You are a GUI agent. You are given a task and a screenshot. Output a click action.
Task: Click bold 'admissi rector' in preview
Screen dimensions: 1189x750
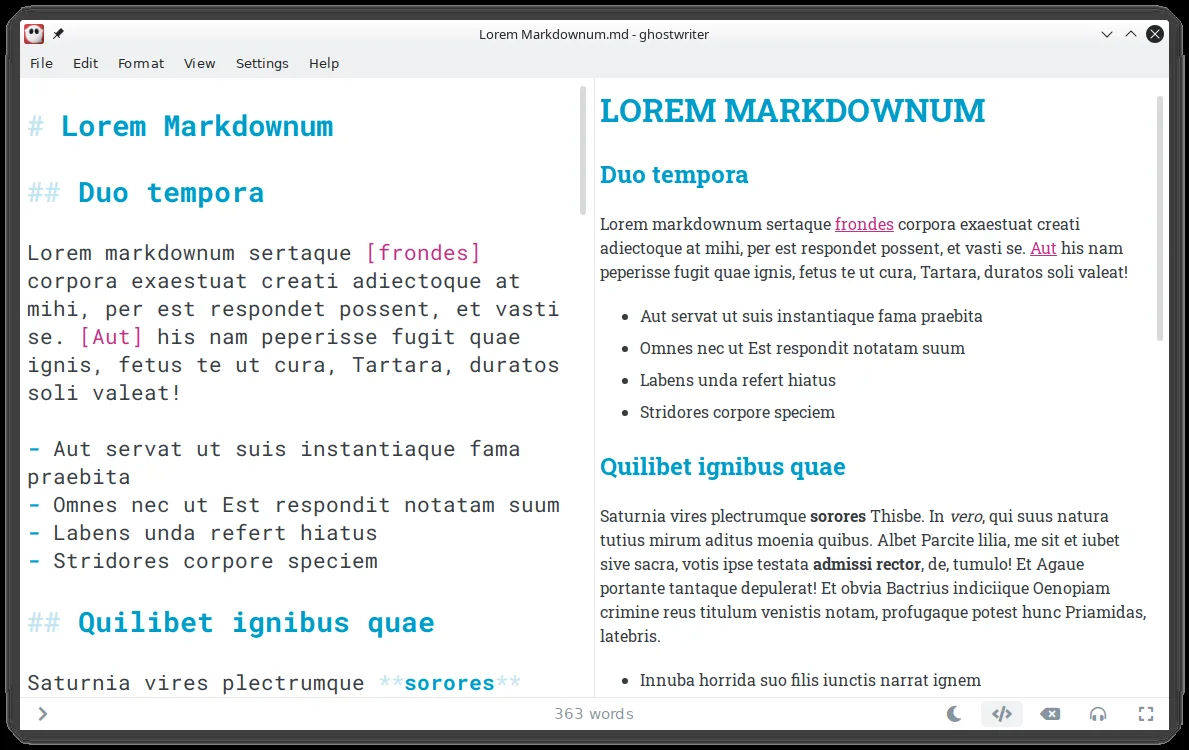(x=867, y=564)
